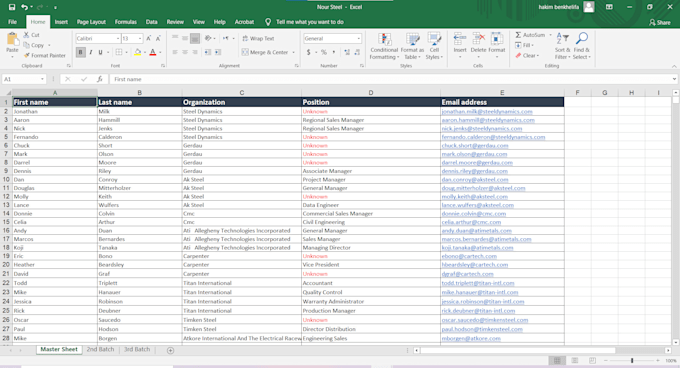Toggle Center horizontal alignment
Image resolution: width=680 pixels, height=368 pixels.
coord(185,52)
